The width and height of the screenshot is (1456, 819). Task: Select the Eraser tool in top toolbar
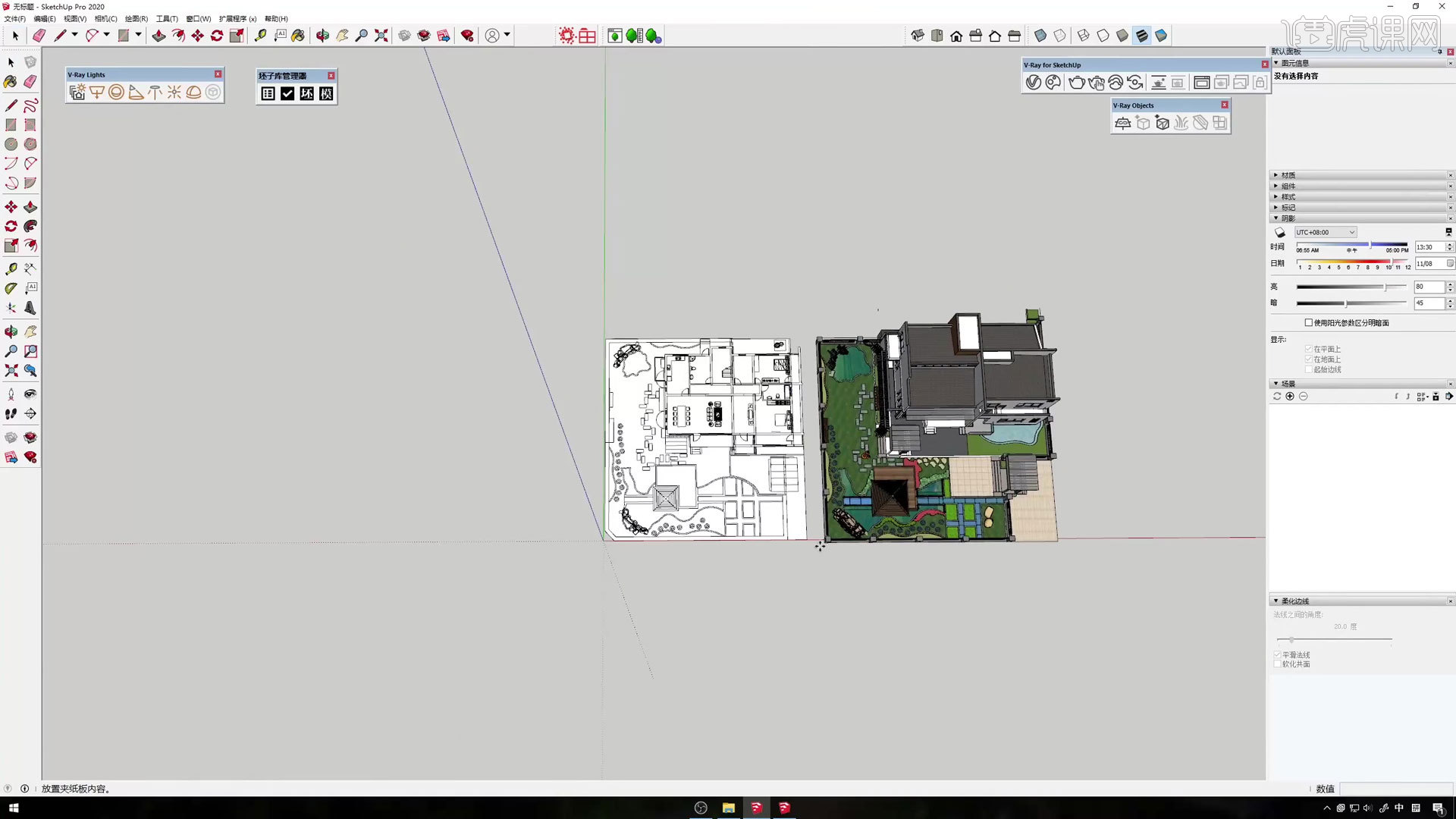39,36
